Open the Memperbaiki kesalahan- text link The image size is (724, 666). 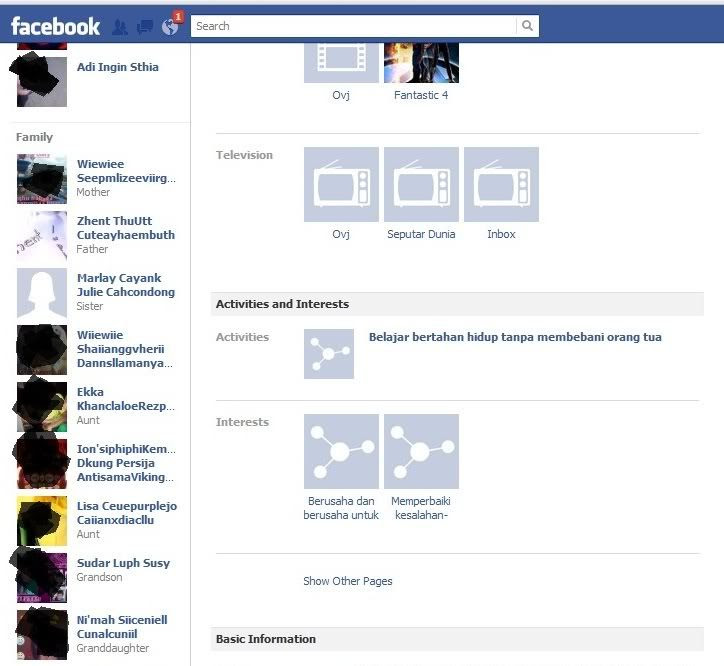421,508
